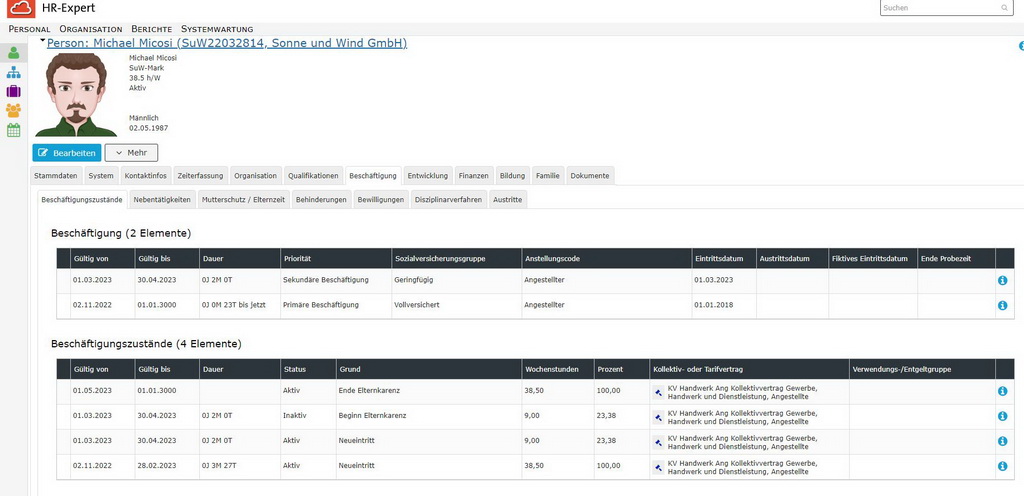Click the Kollektiv- oder Tarifvertrag header
The height and width of the screenshot is (496, 1024).
tap(749, 369)
